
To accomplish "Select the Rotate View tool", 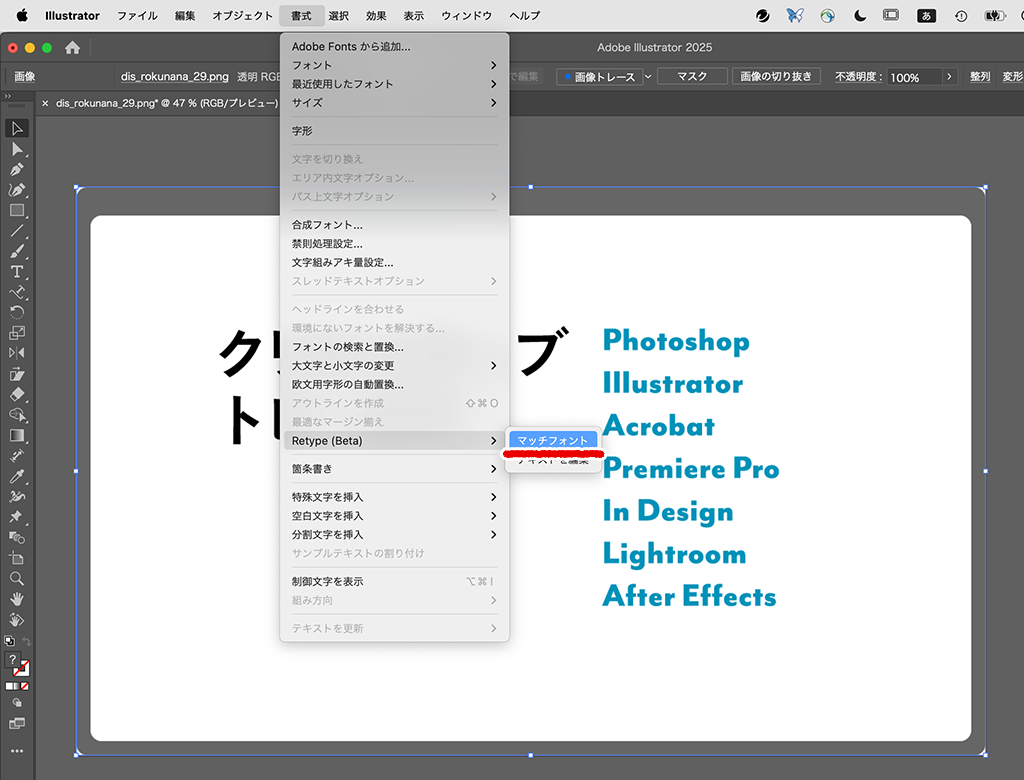I will click(x=17, y=619).
